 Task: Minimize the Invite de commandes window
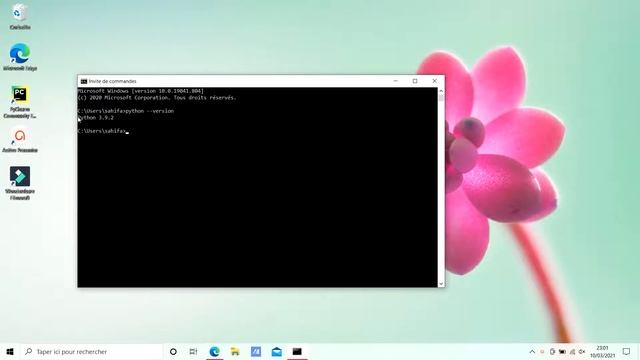point(396,81)
